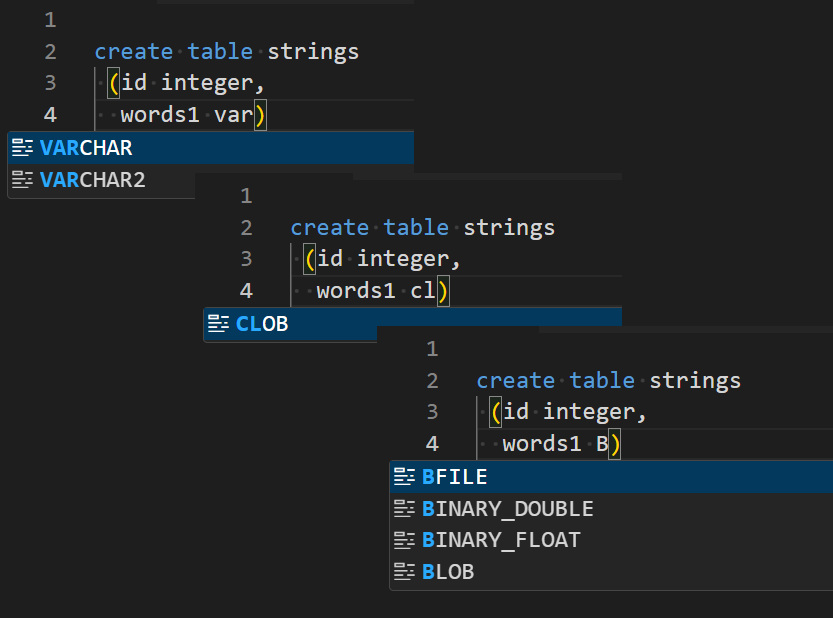The width and height of the screenshot is (833, 618).
Task: Click the keyword icon beside BINARY_DOUBLE suggestion
Action: [x=404, y=509]
